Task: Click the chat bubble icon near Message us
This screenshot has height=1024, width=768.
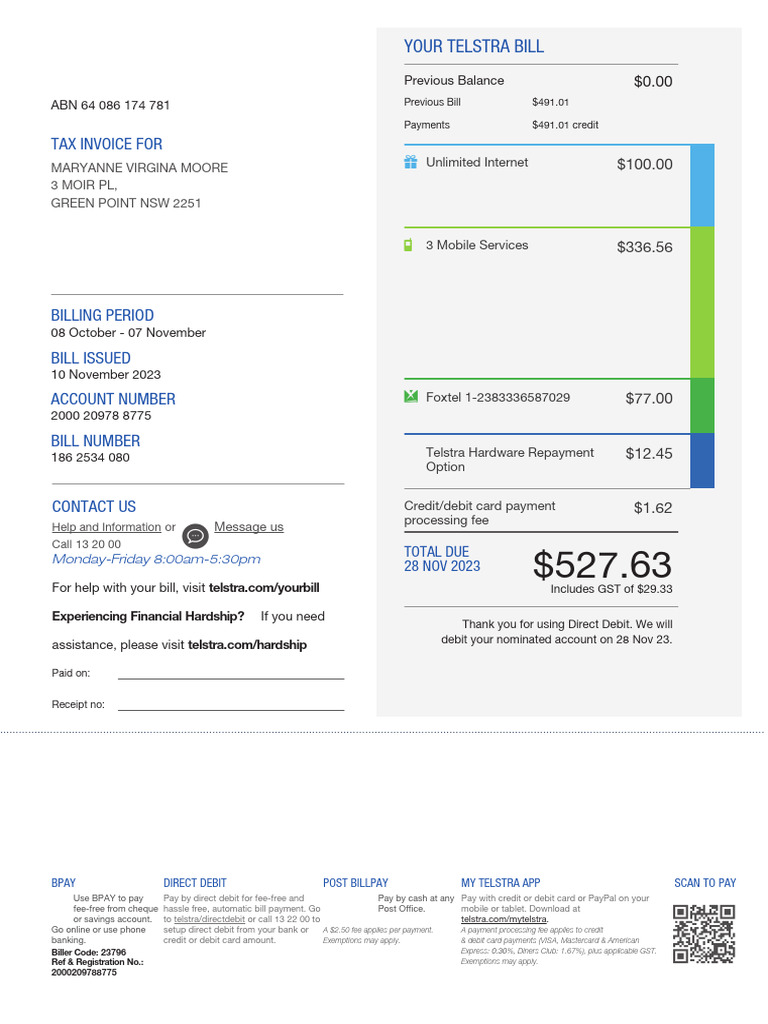Action: (x=195, y=535)
